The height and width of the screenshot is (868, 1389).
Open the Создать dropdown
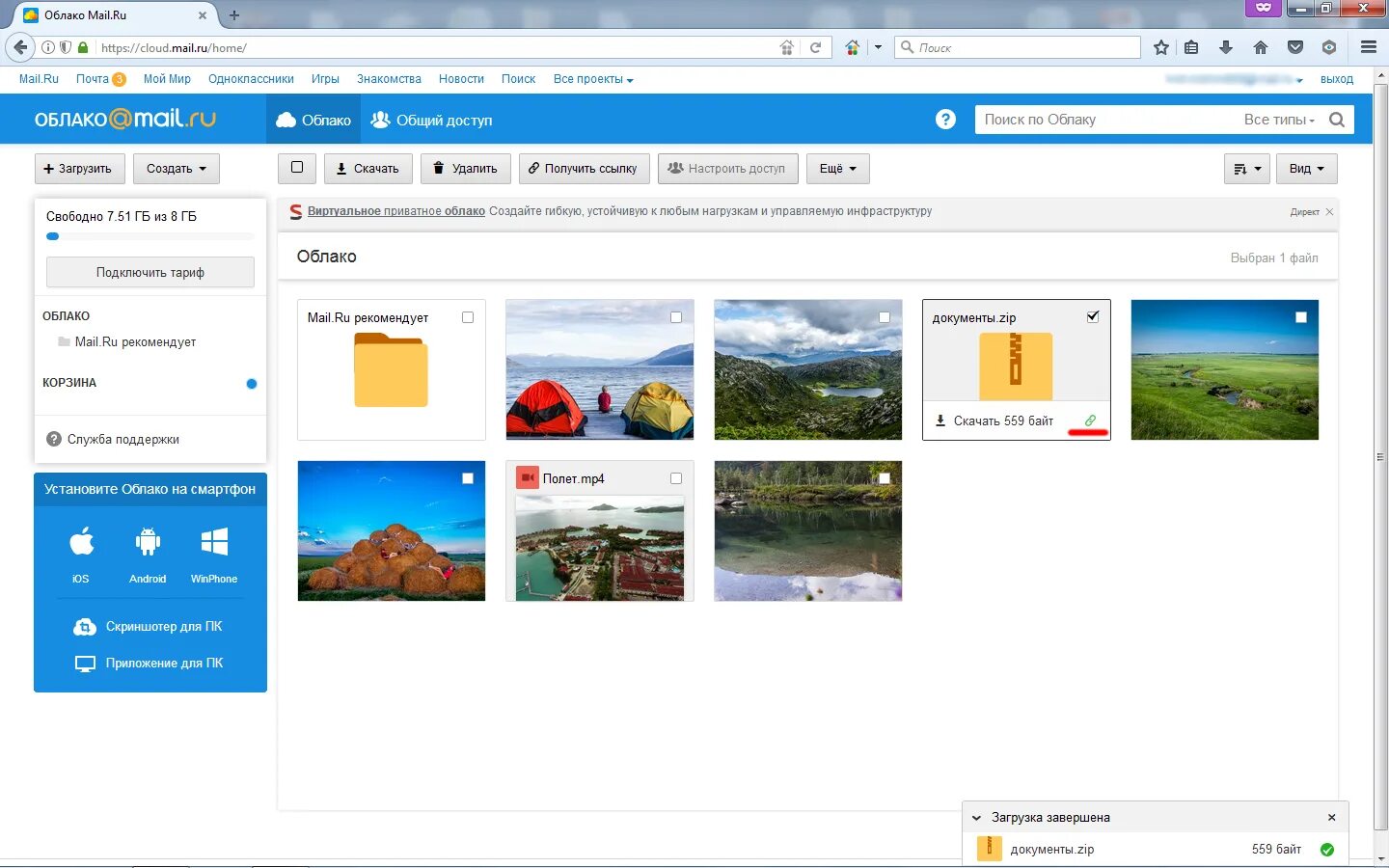point(177,169)
